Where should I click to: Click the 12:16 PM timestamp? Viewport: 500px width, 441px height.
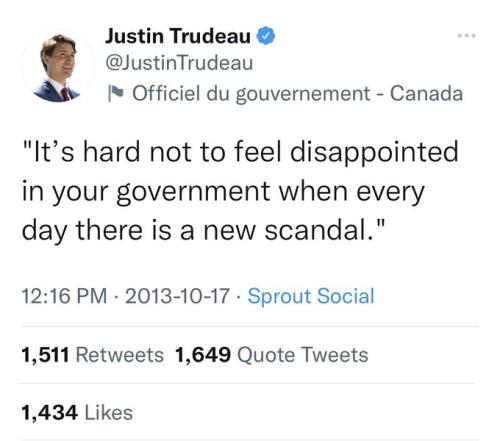pyautogui.click(x=64, y=296)
